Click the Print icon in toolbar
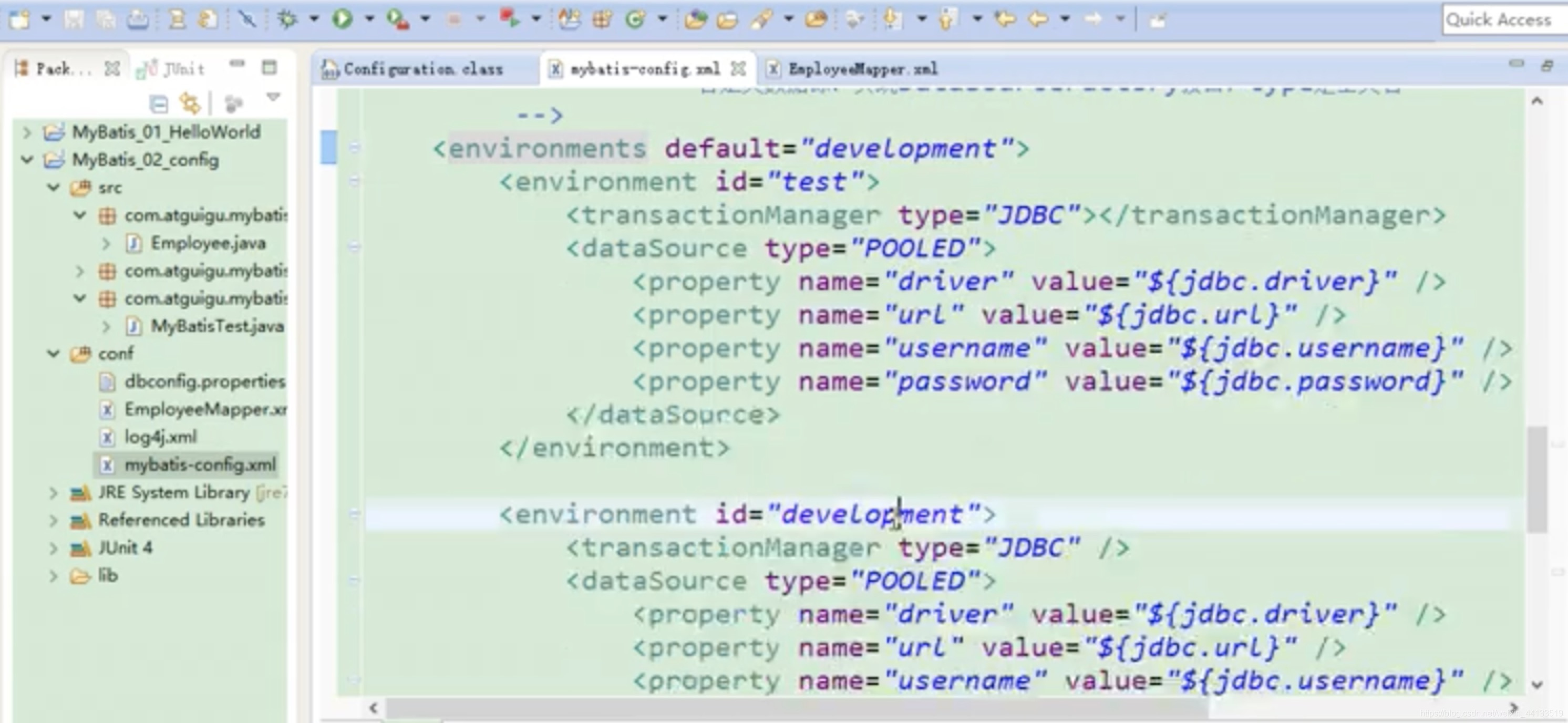Screen dimensions: 1568x723 (138, 19)
